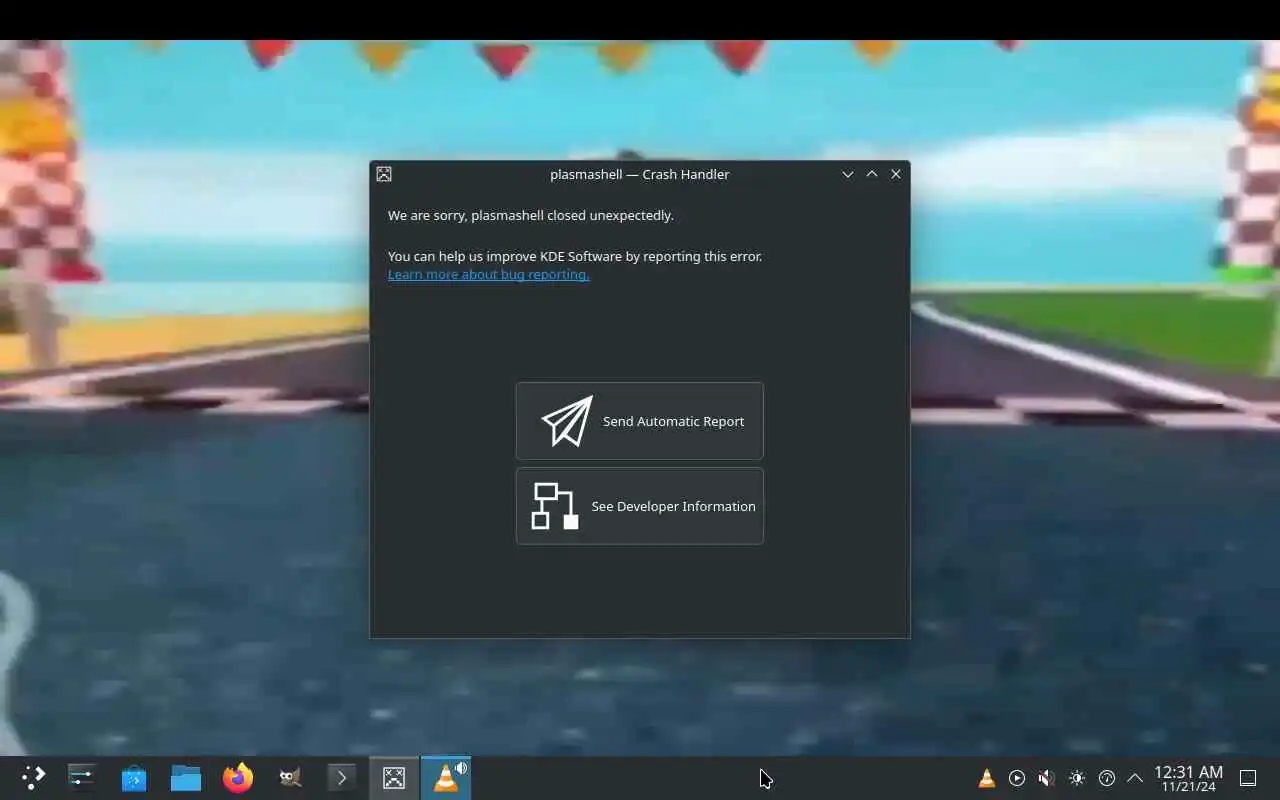The image size is (1280, 800).
Task: Launch Firefox from the taskbar
Action: click(238, 778)
